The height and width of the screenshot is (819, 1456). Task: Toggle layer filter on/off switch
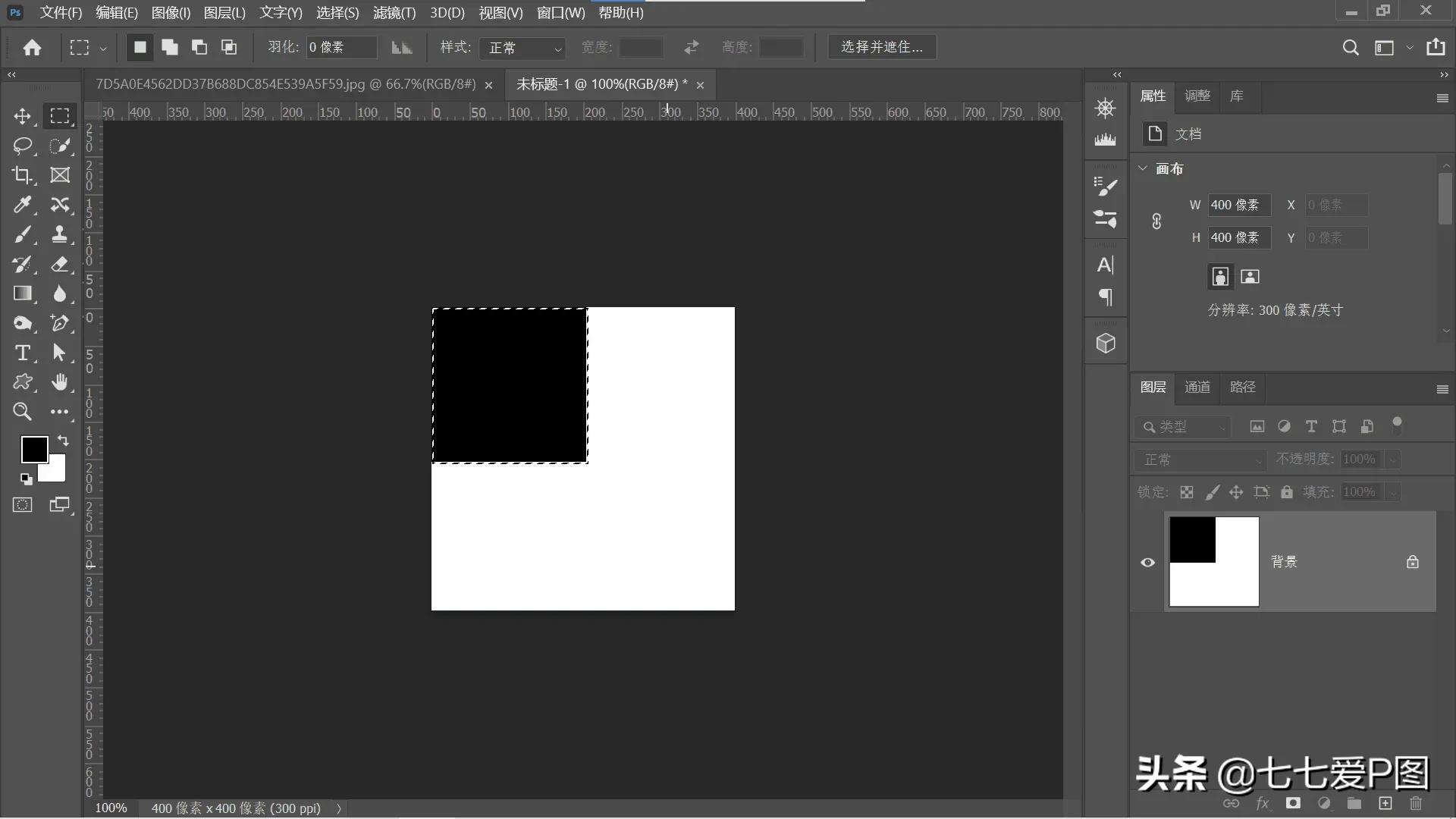(x=1397, y=424)
